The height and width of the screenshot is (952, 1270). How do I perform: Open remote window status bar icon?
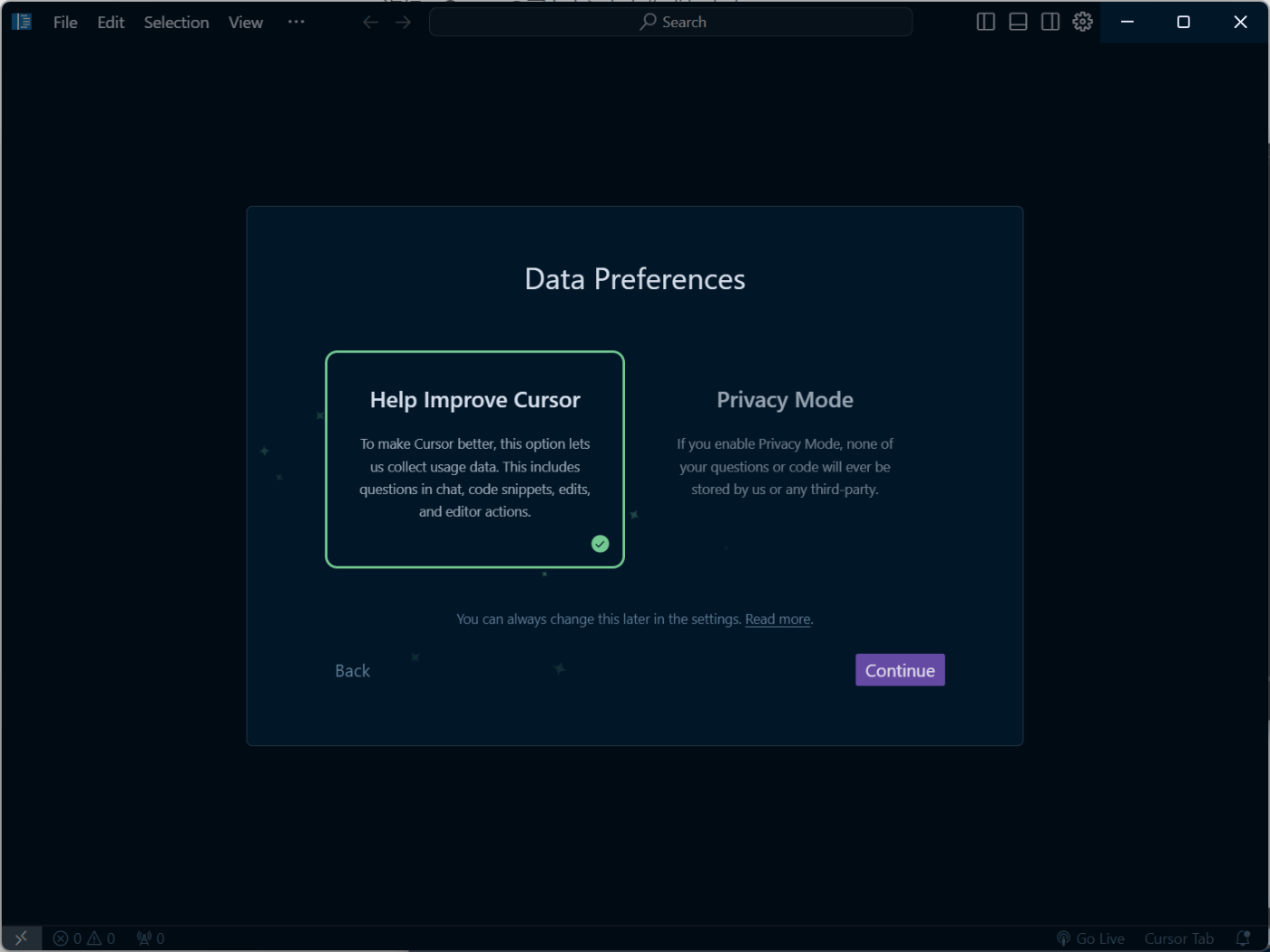(x=21, y=938)
